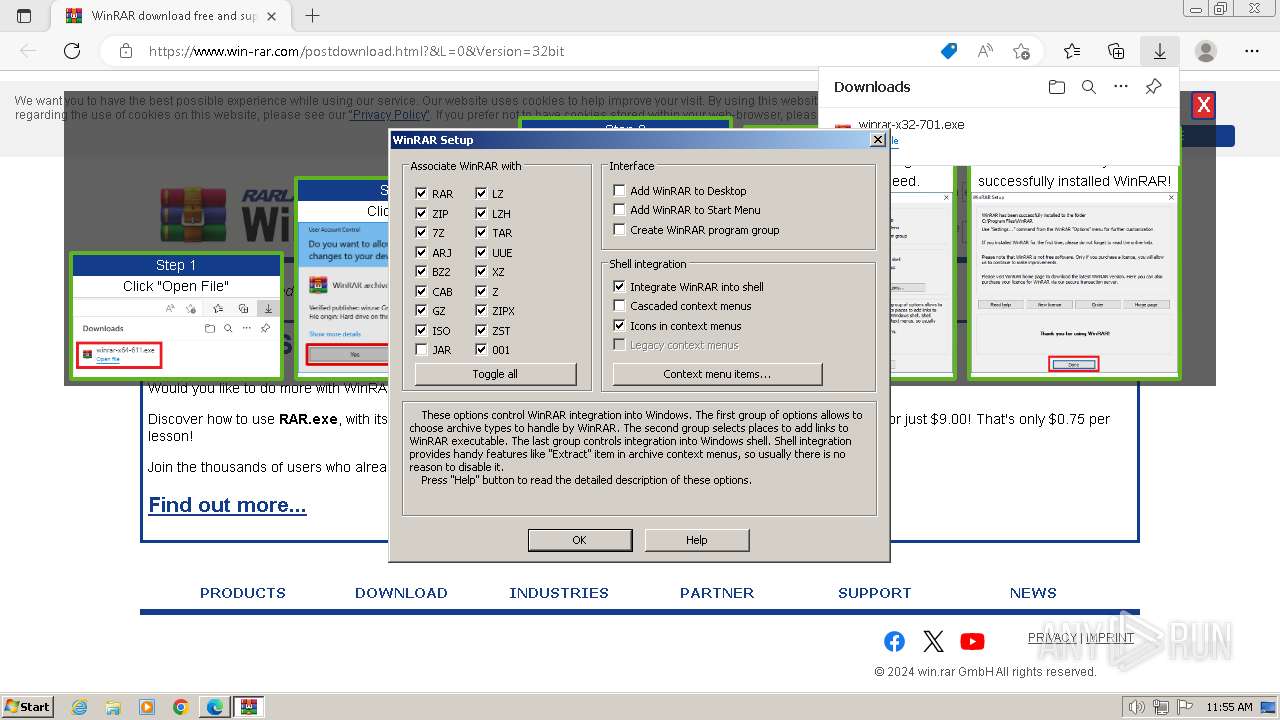Open the new tab plus button
The image size is (1280, 720).
coord(312,16)
